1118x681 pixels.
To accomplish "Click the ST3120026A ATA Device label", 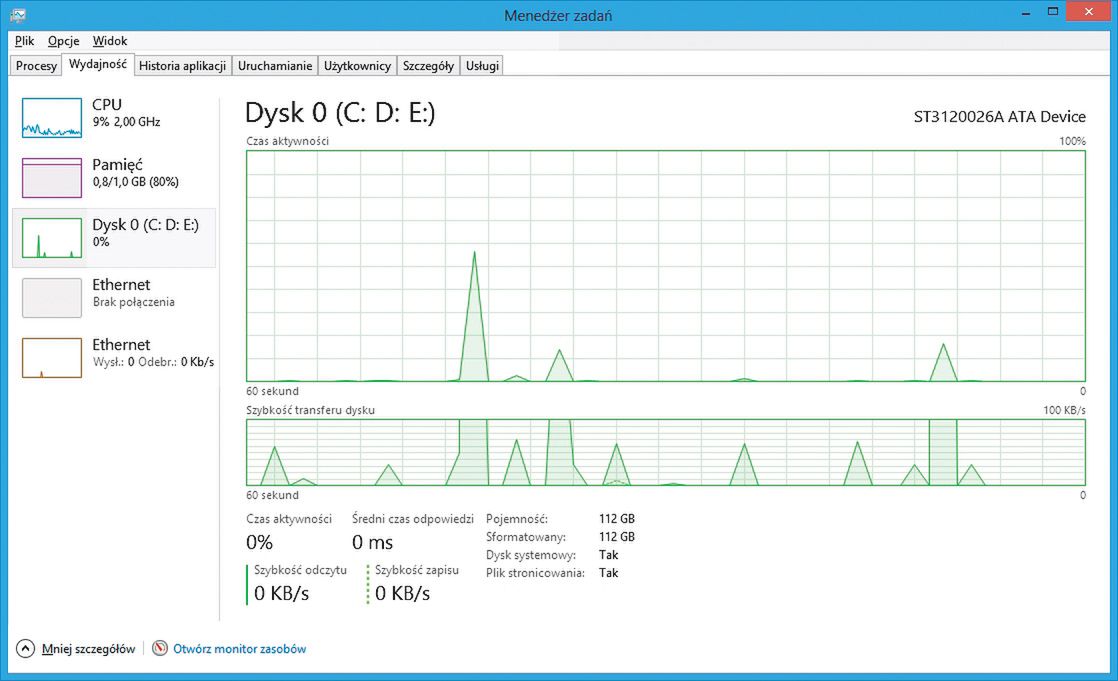I will coord(1000,117).
